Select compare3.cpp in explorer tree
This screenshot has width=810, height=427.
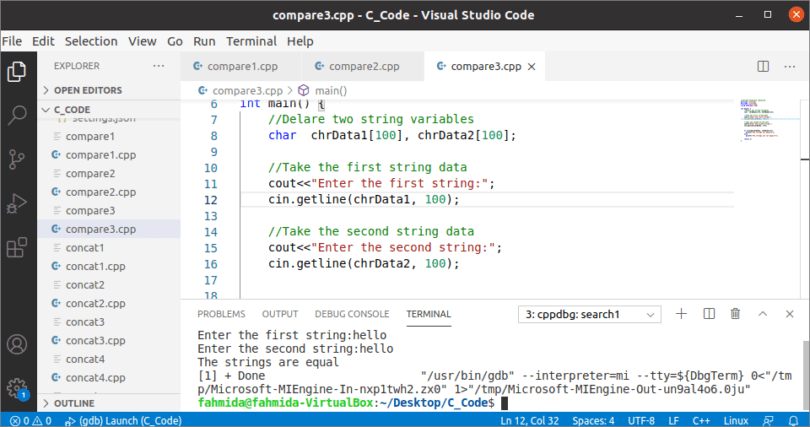(109, 229)
